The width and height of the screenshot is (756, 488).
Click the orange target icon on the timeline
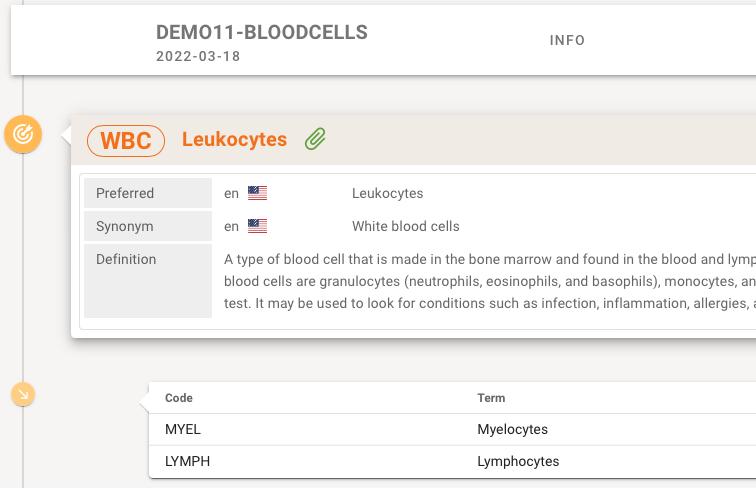click(x=23, y=133)
